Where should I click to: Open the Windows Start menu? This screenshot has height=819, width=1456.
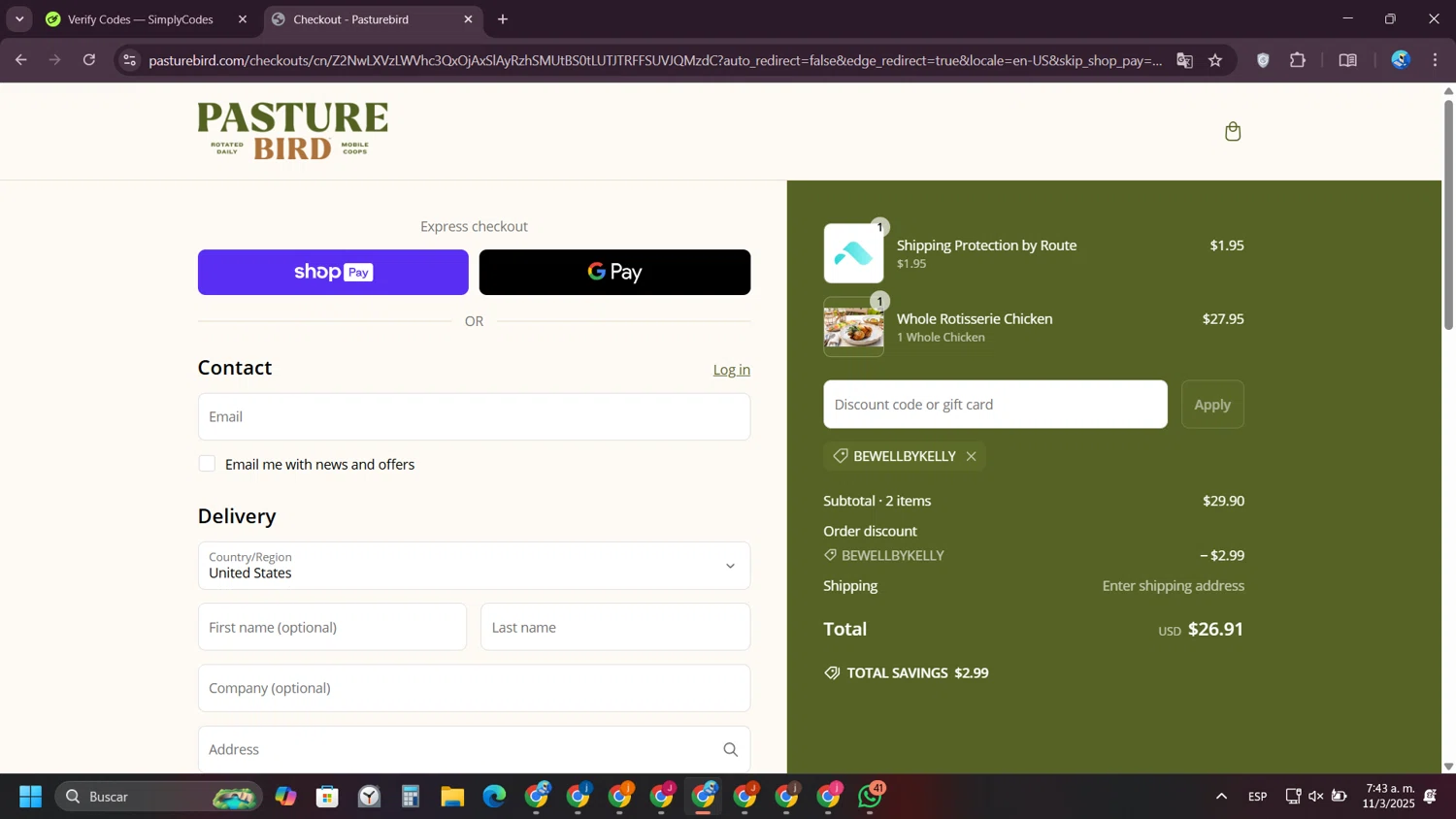click(x=30, y=797)
